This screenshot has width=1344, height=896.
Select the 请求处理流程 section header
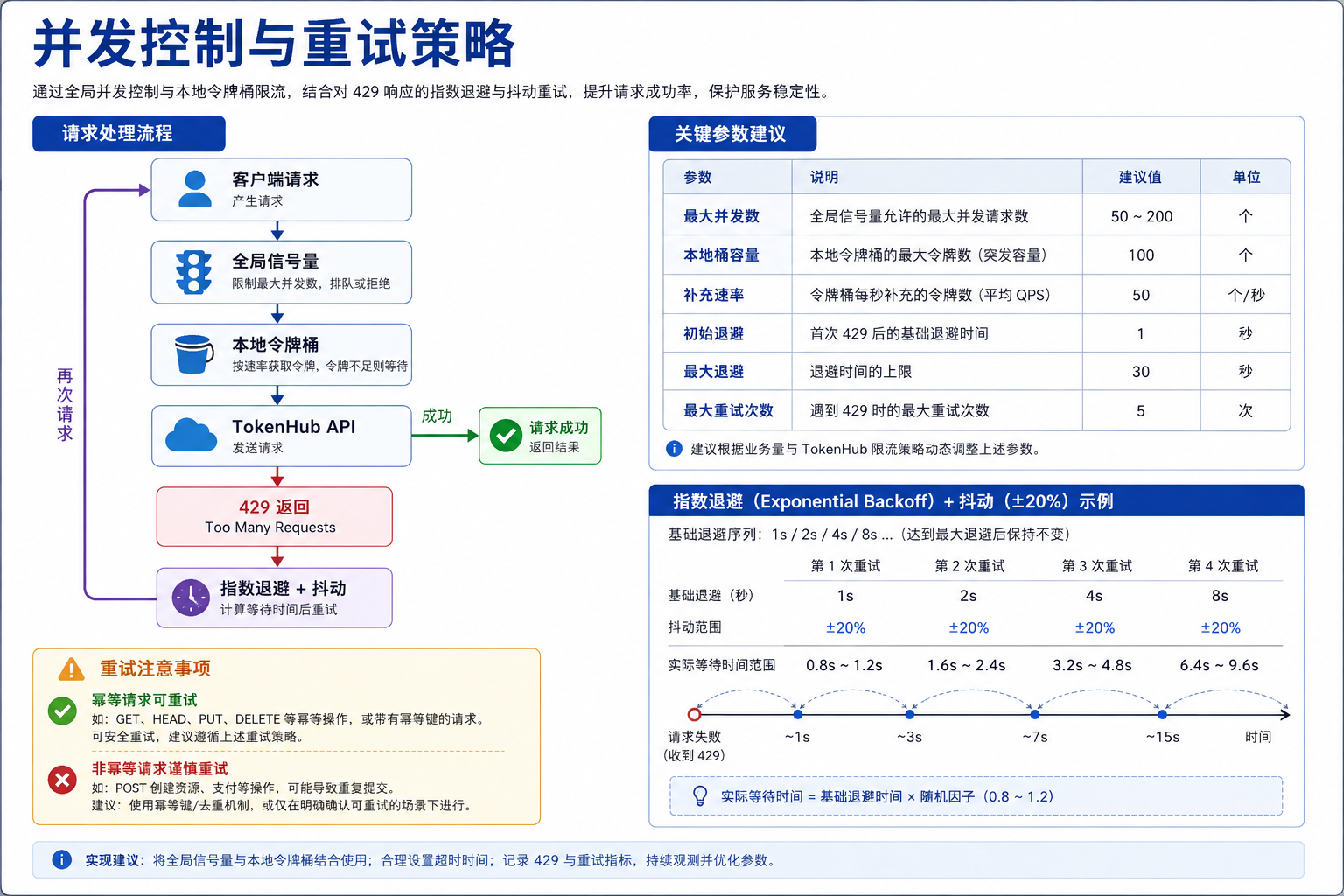129,133
